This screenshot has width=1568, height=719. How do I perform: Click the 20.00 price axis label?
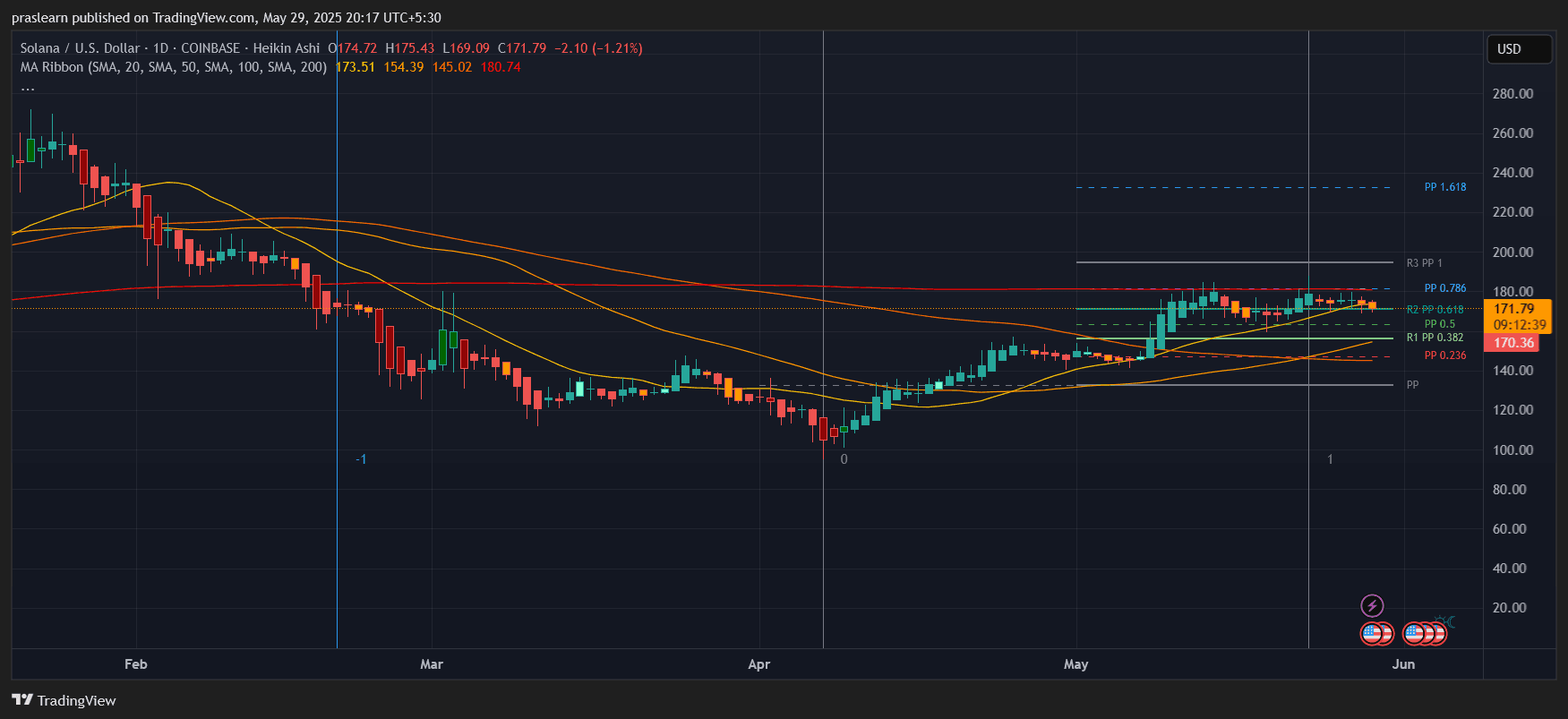pyautogui.click(x=1510, y=608)
